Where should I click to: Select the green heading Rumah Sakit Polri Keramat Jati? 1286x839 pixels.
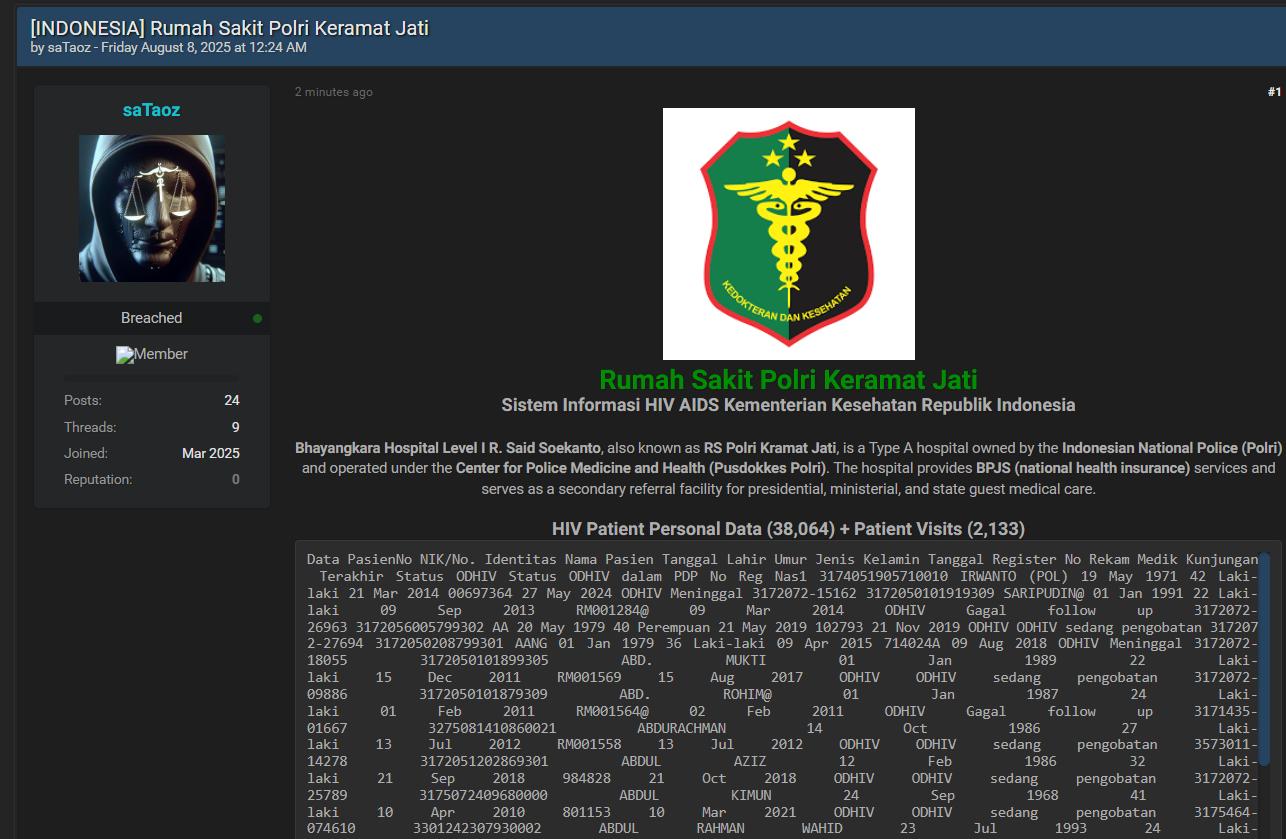pyautogui.click(x=789, y=380)
